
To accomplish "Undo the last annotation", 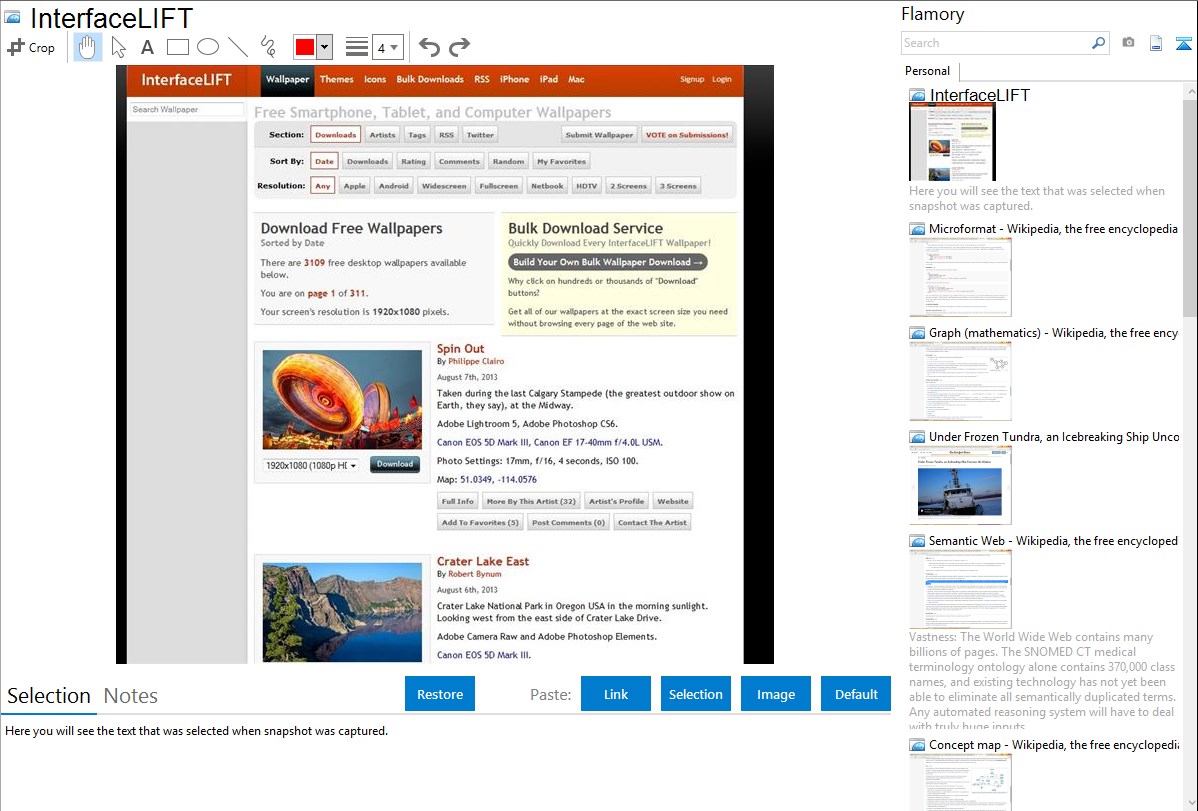I will point(429,47).
